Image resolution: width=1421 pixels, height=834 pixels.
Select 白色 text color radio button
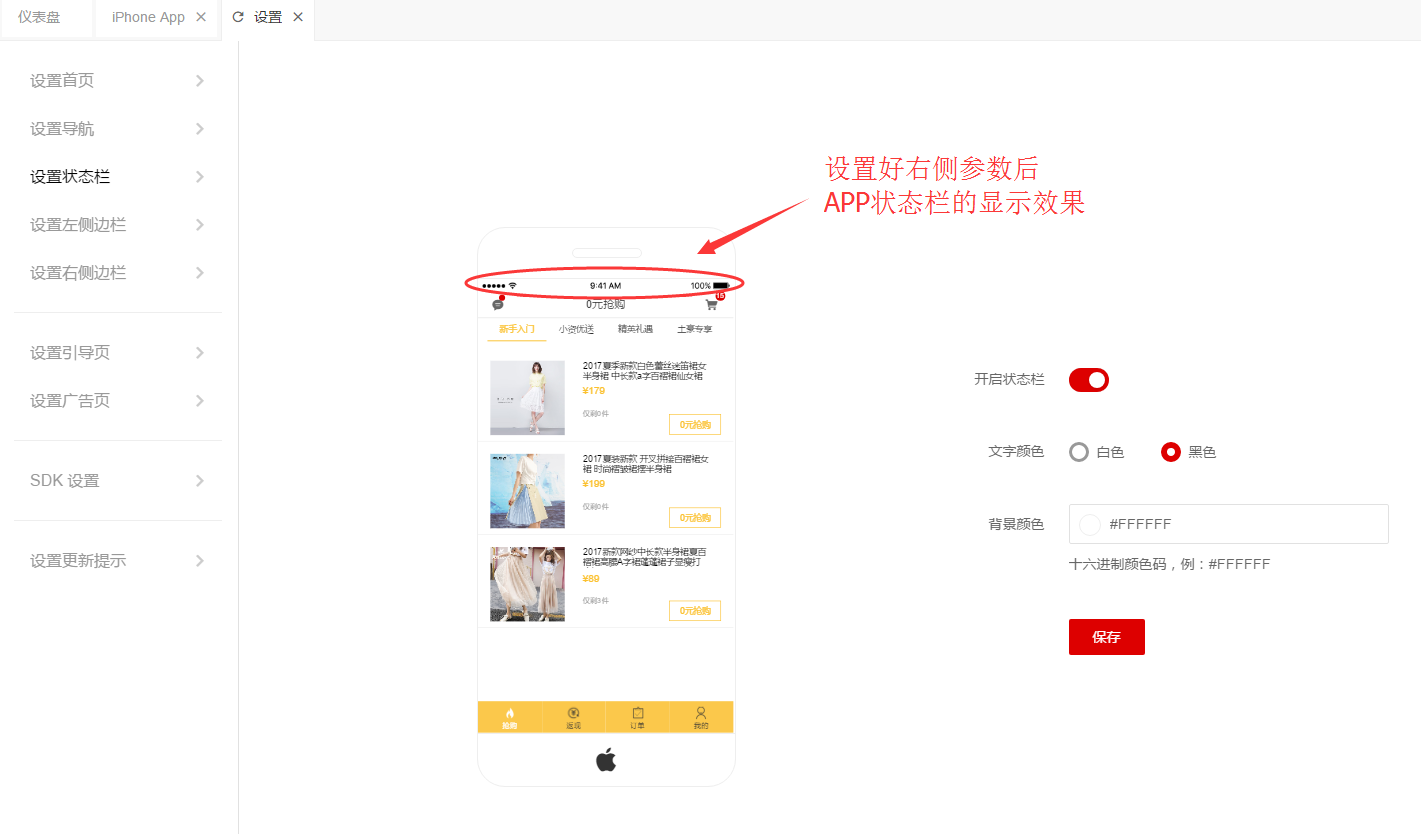coord(1079,452)
